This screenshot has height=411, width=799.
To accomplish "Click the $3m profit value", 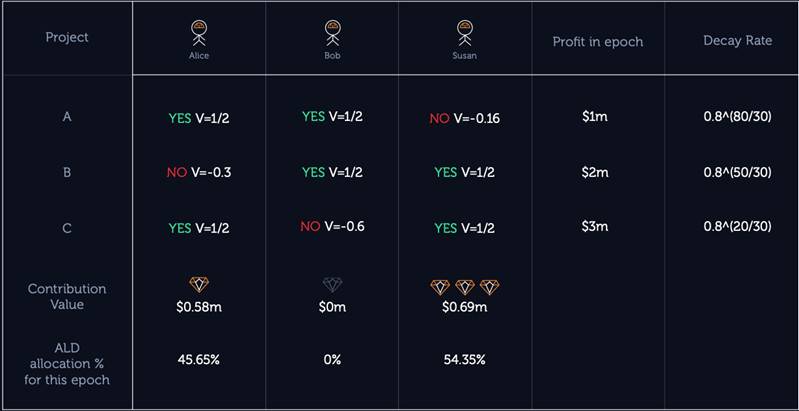I will [595, 226].
